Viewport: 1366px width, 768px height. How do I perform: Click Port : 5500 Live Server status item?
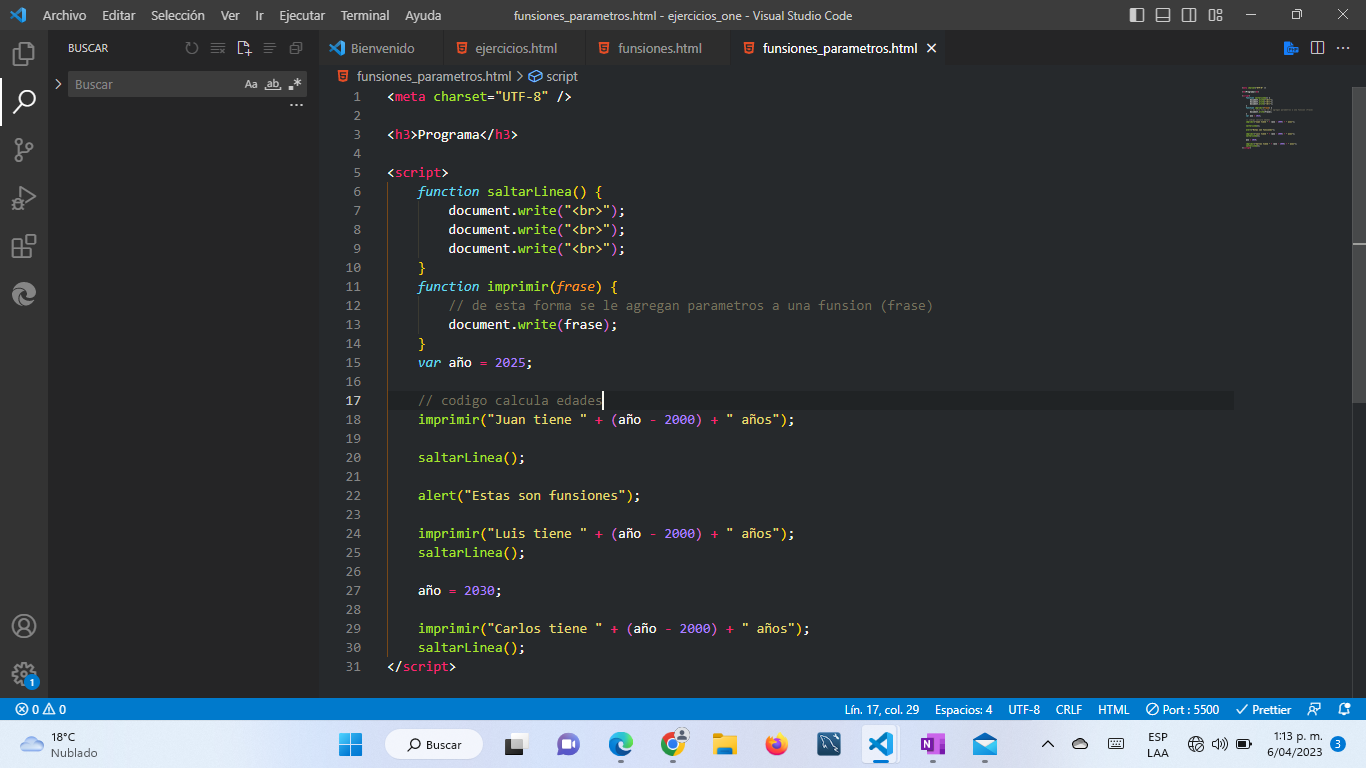(1183, 709)
